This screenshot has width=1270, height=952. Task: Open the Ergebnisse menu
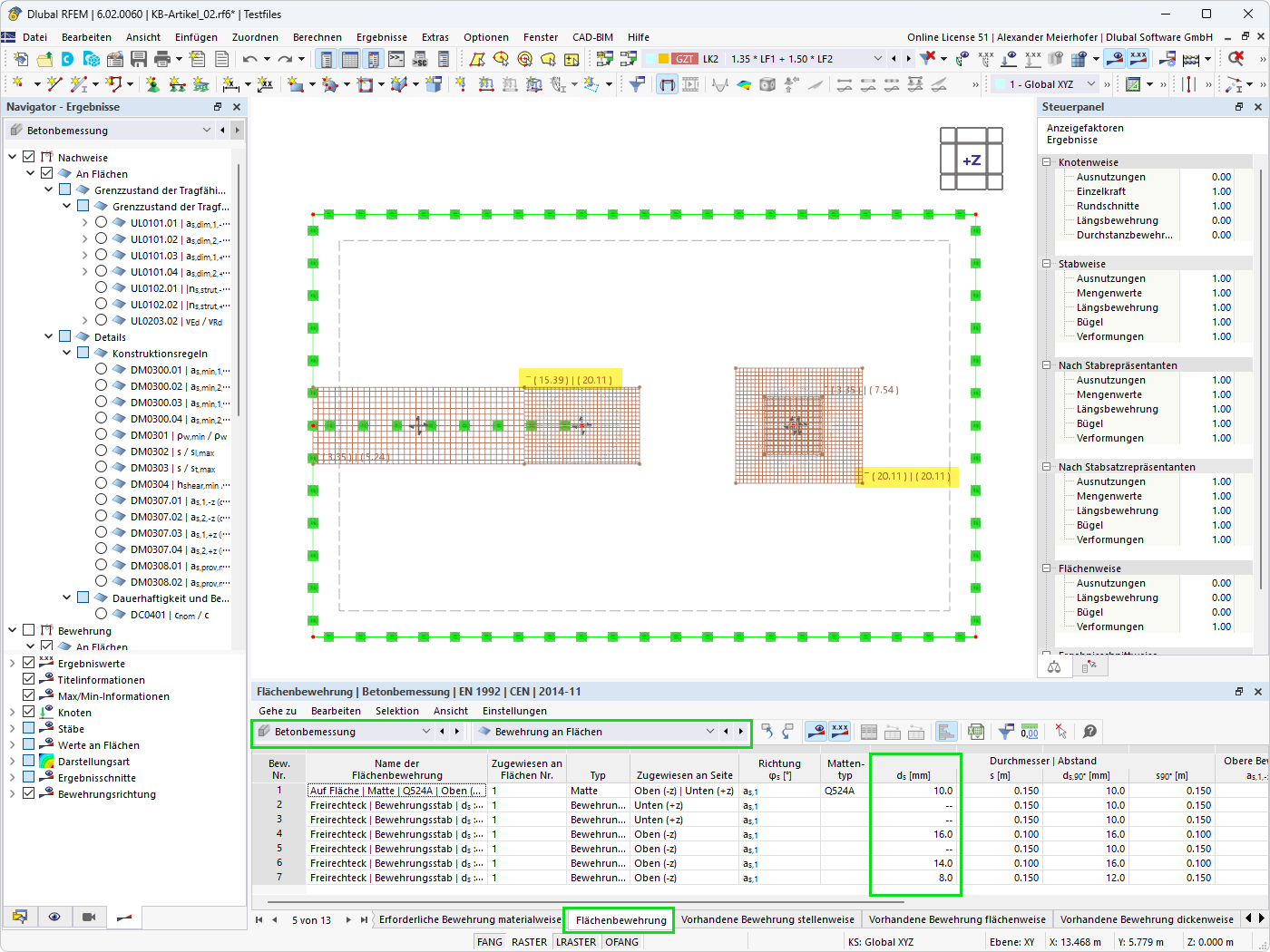(382, 37)
